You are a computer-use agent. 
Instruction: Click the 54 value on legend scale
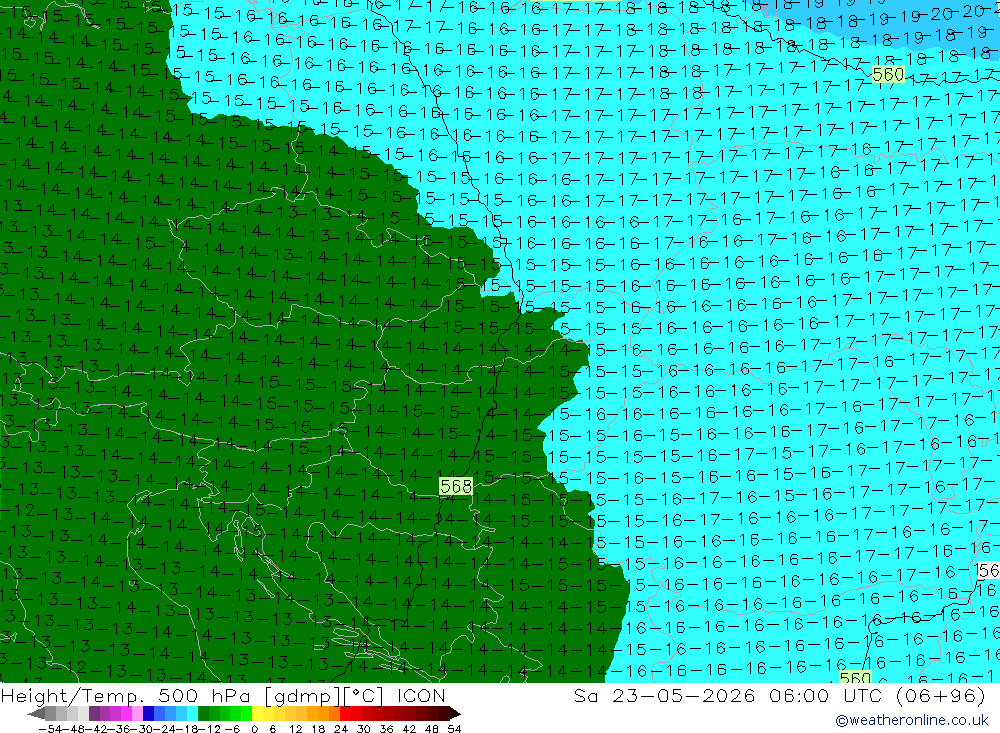click(454, 729)
